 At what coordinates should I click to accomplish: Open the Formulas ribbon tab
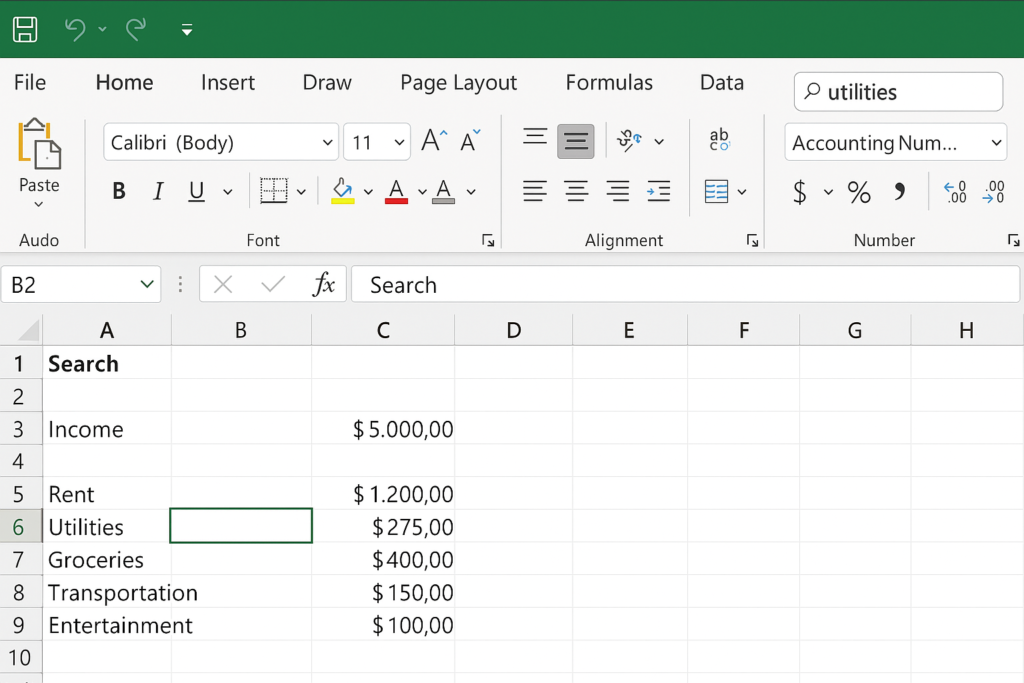[609, 83]
